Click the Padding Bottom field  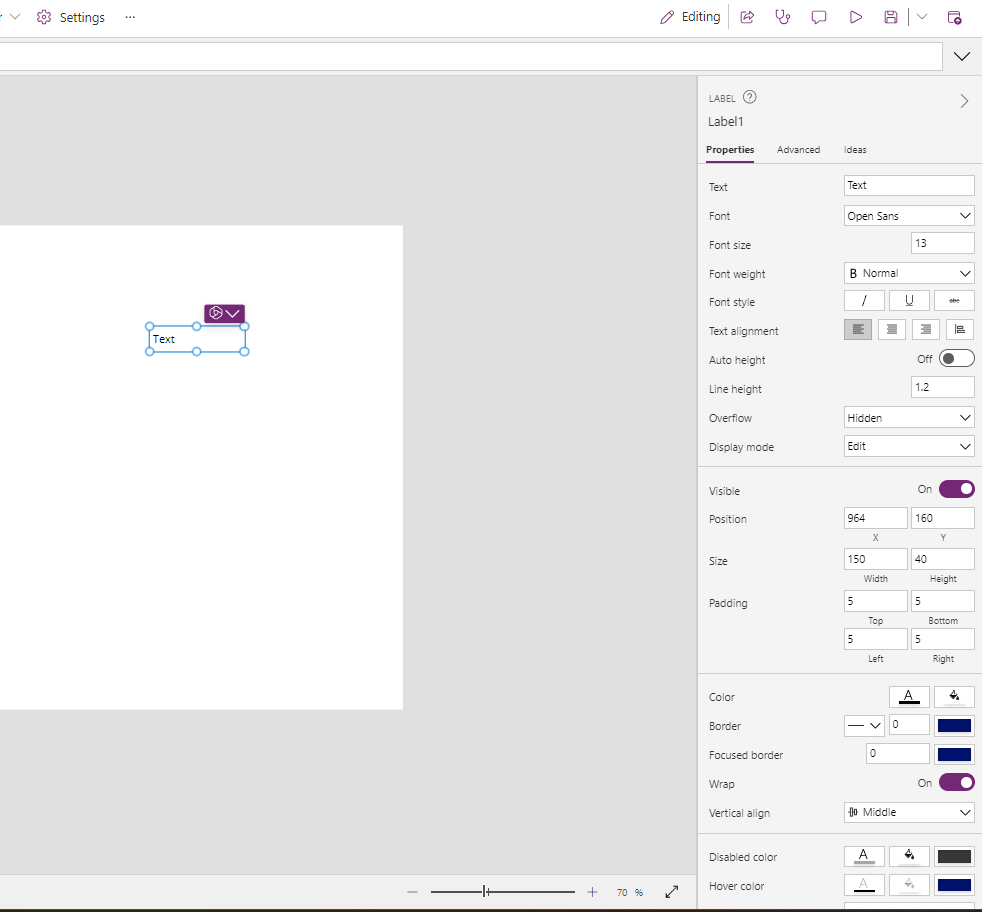[943, 601]
